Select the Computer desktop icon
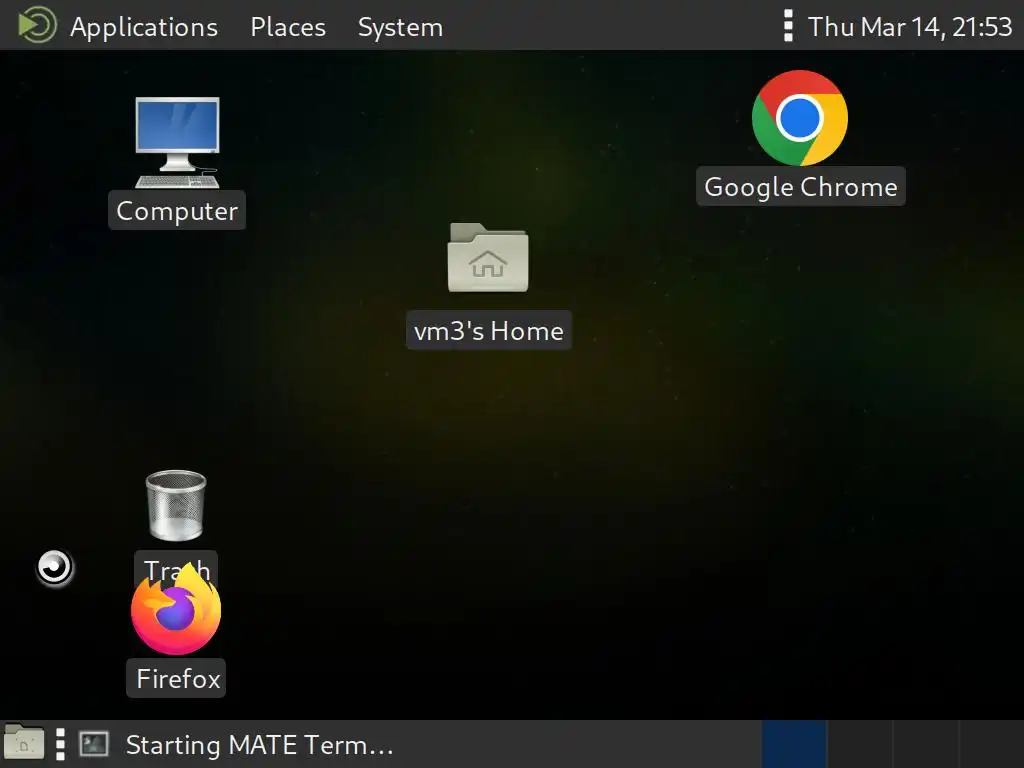The image size is (1024, 768). pos(177,142)
